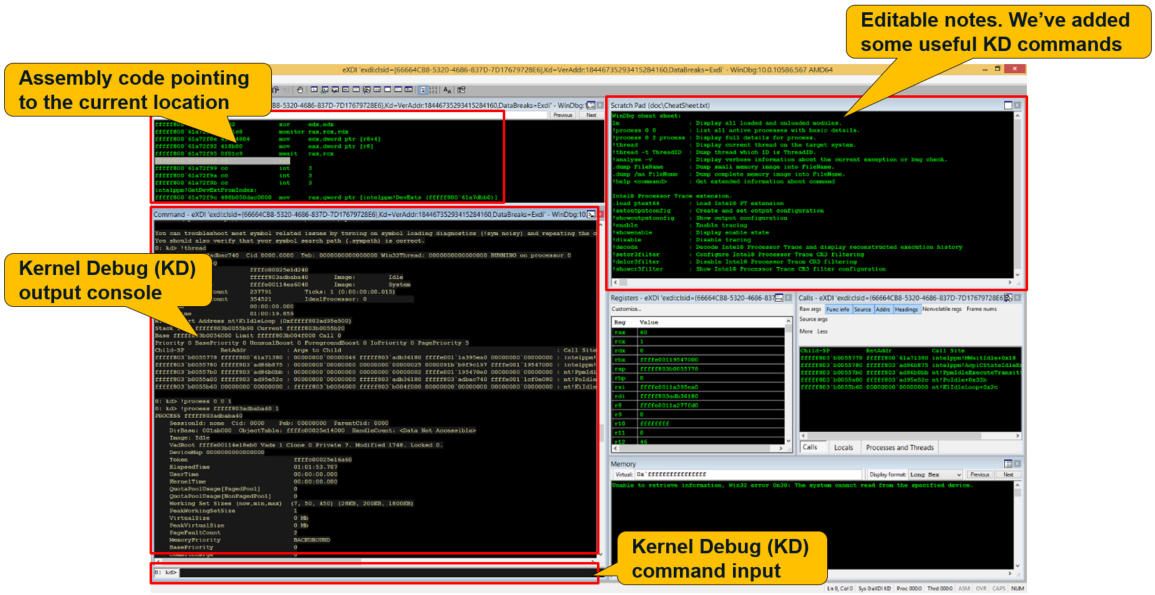Select the rdi register row
Image resolution: width=1155 pixels, height=595 pixels.
coord(698,396)
